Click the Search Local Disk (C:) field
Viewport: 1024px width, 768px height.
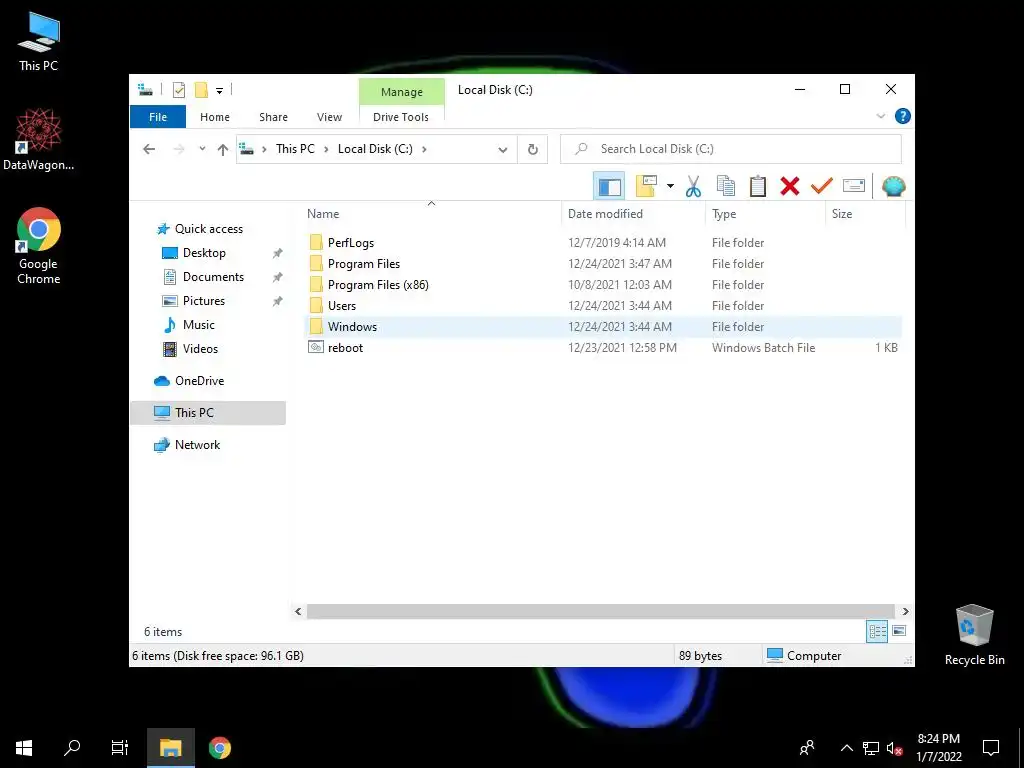coord(731,149)
